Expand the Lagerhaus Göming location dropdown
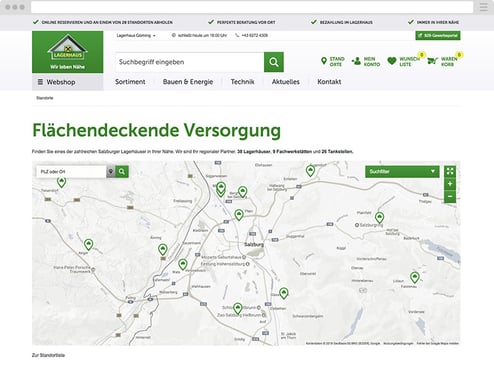 pyautogui.click(x=136, y=35)
